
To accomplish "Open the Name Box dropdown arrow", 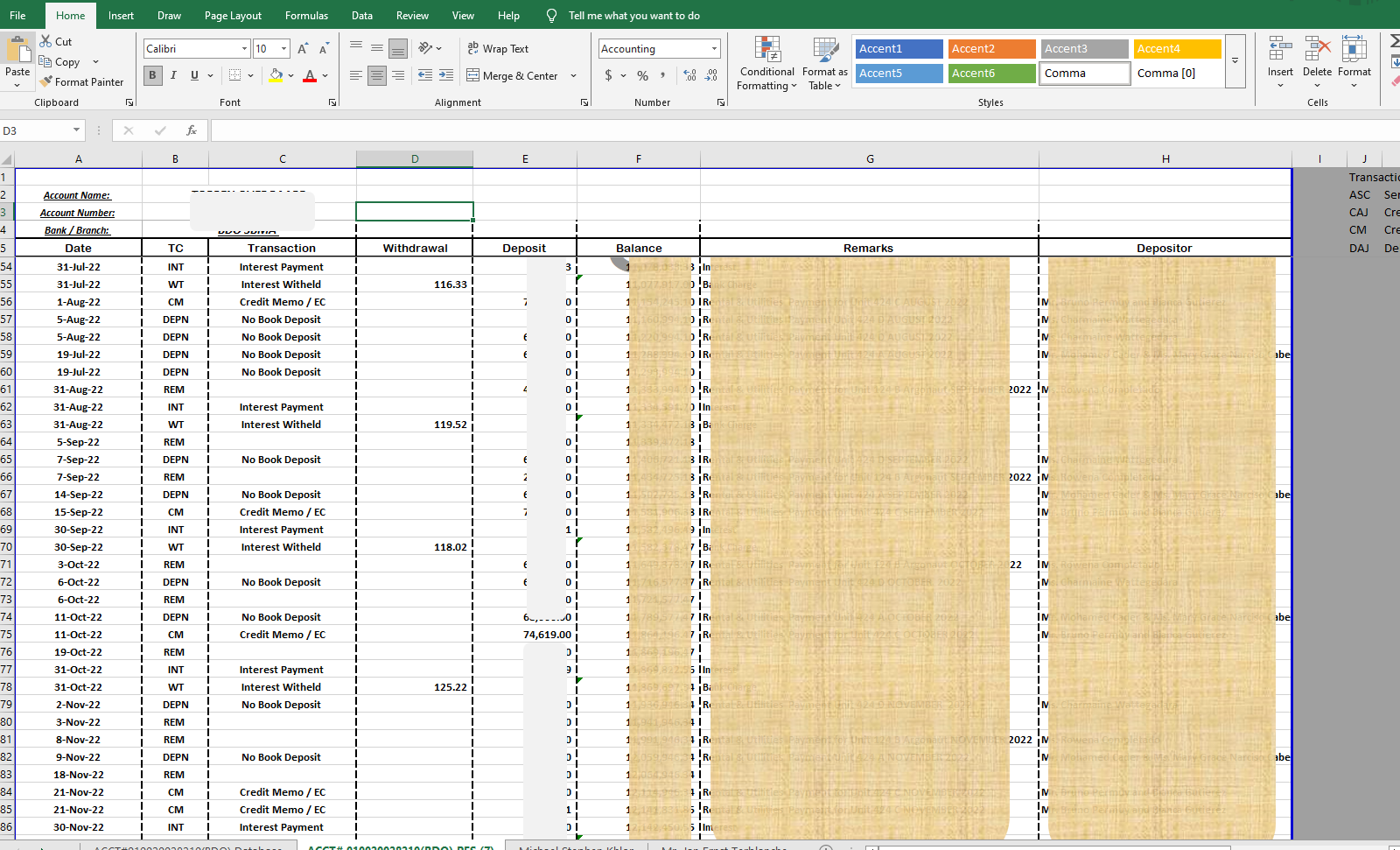I will [76, 130].
